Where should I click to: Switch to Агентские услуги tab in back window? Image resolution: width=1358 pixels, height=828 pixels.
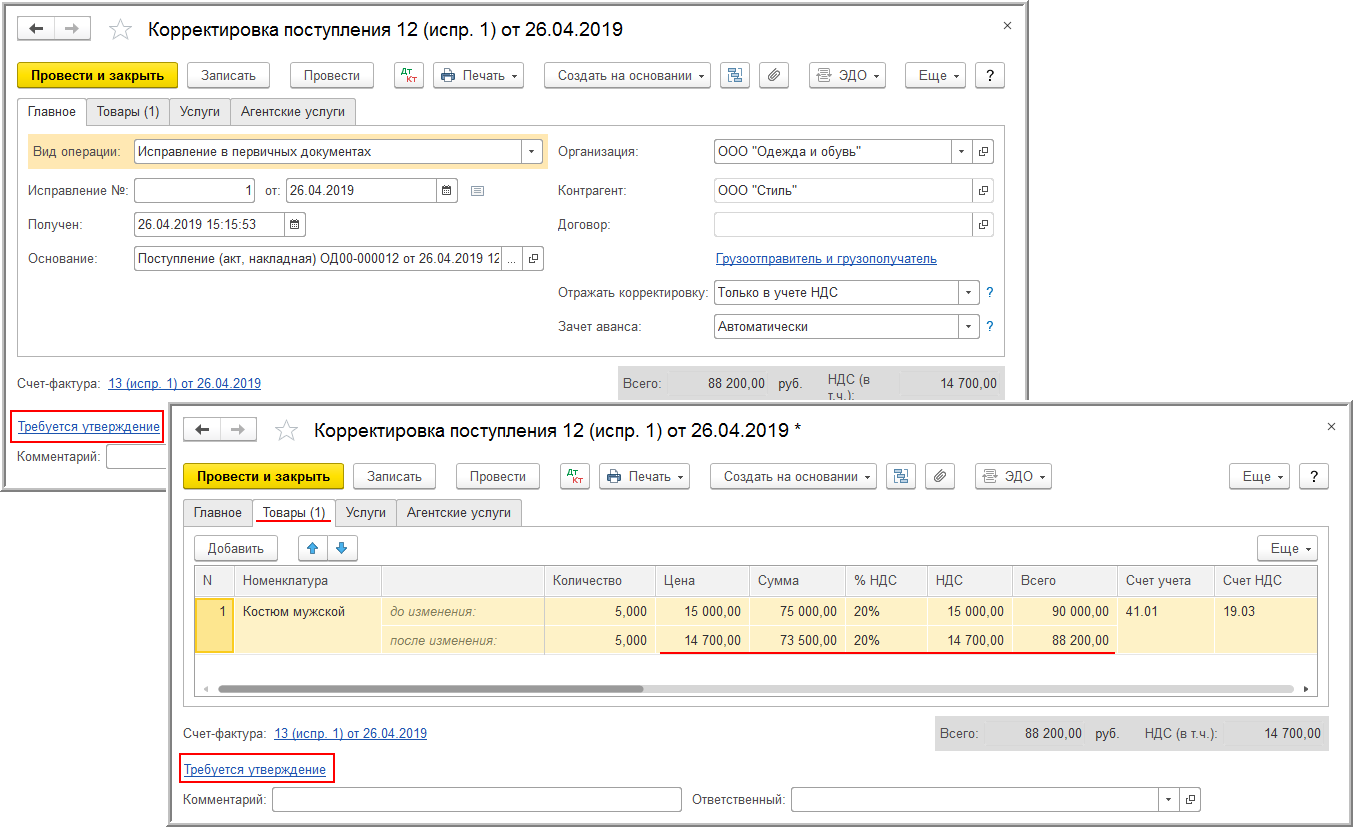(x=293, y=112)
